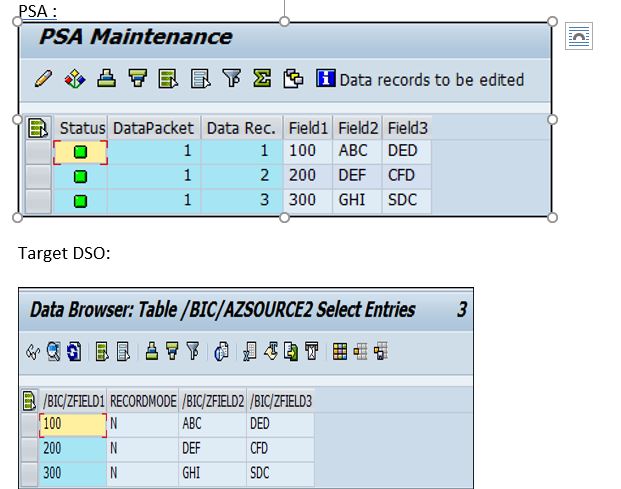Click the glasses Display icon in Data Browser
Image resolution: width=621 pixels, height=489 pixels.
click(33, 352)
